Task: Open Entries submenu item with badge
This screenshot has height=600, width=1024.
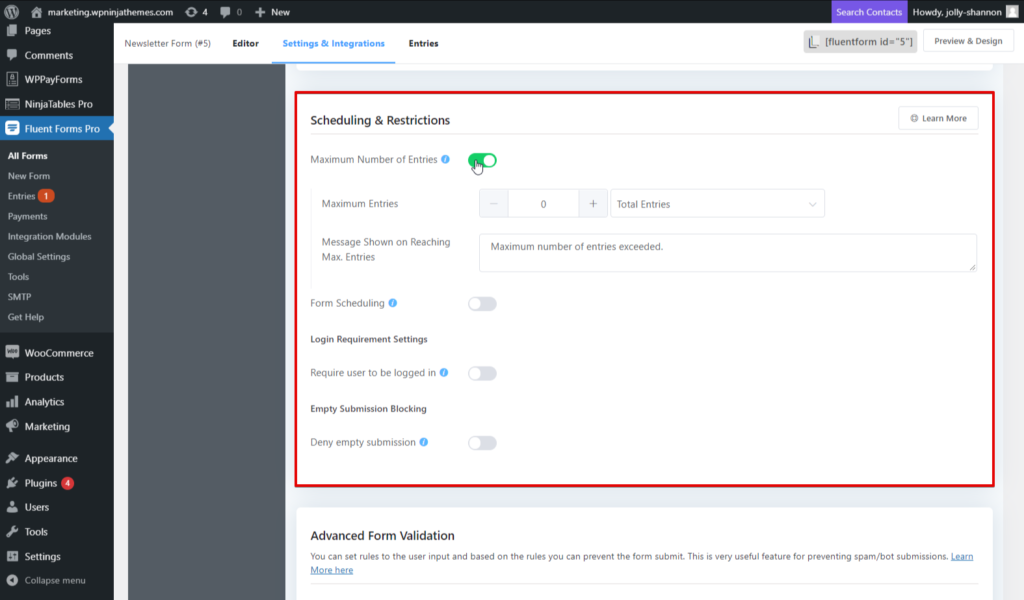Action: tap(31, 196)
